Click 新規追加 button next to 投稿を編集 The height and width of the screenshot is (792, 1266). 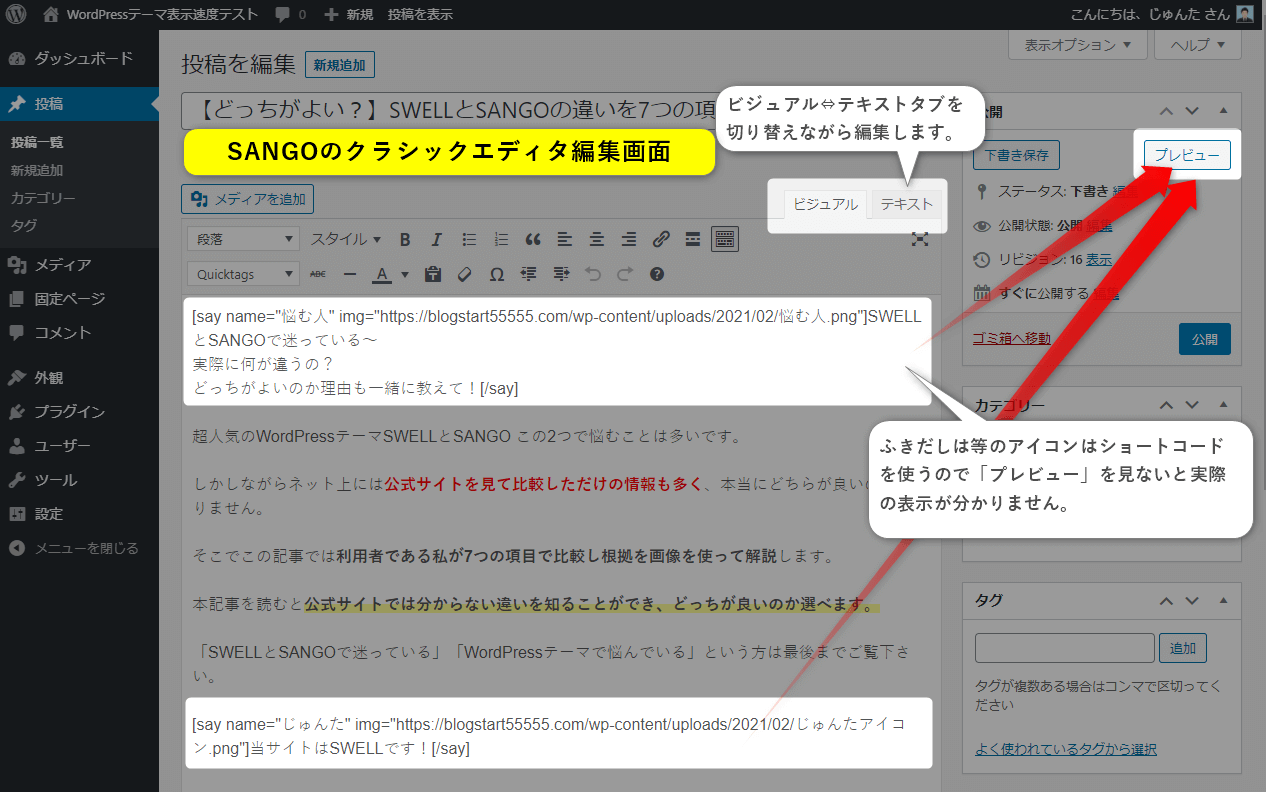340,66
